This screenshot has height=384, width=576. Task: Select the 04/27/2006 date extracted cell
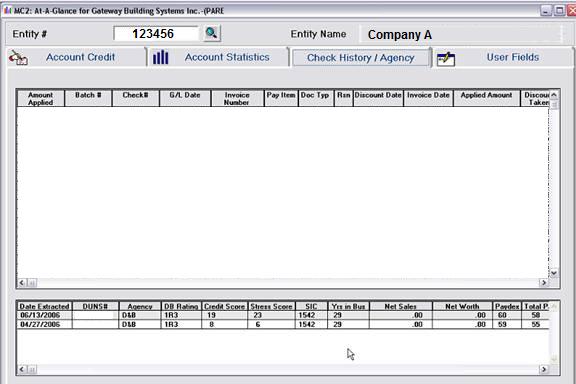[x=44, y=324]
